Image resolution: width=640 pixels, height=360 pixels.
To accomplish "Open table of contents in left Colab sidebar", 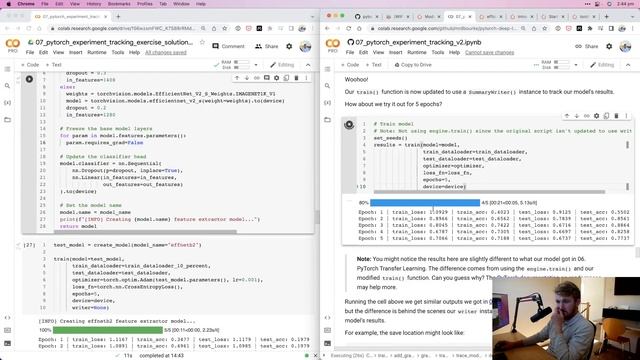I will pyautogui.click(x=7, y=69).
